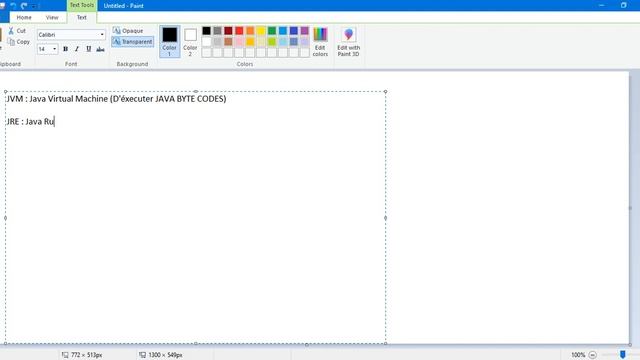
Task: Select Transparent background option
Action: click(x=133, y=42)
